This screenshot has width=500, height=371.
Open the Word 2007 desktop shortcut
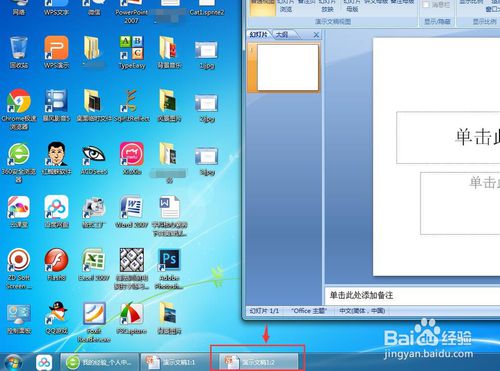point(132,212)
